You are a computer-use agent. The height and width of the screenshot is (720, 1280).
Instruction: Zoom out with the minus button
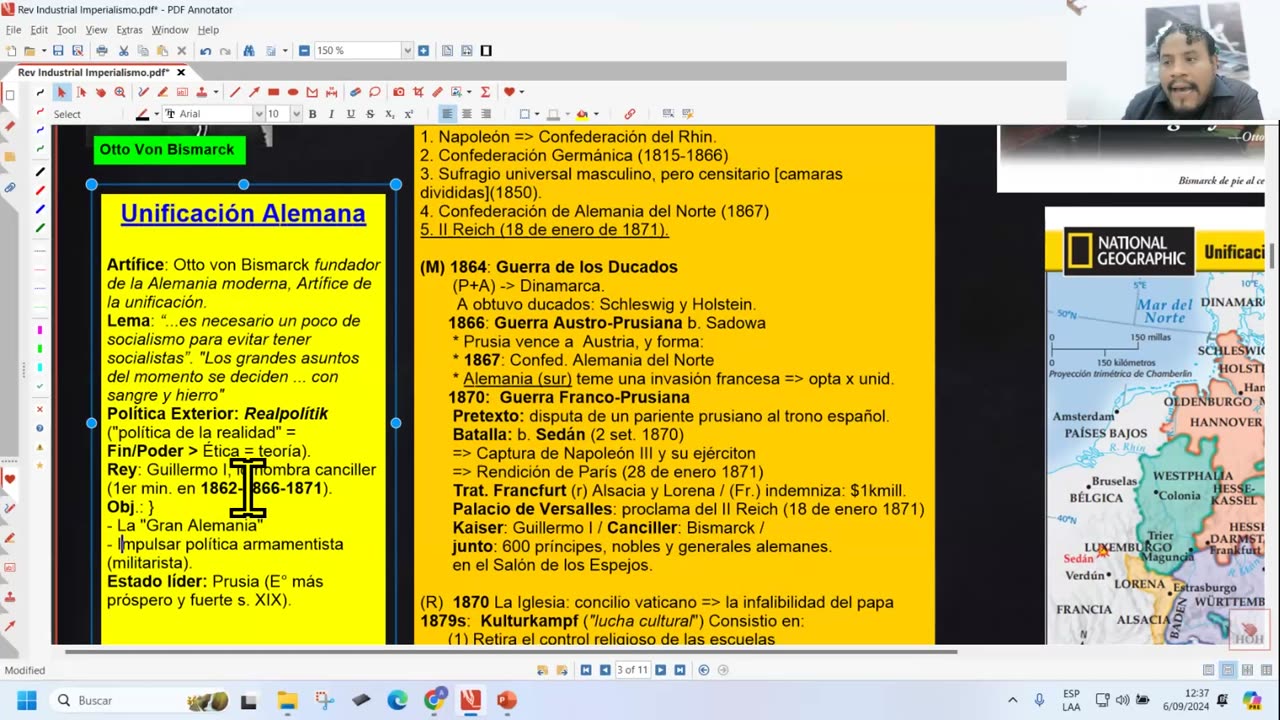click(304, 50)
